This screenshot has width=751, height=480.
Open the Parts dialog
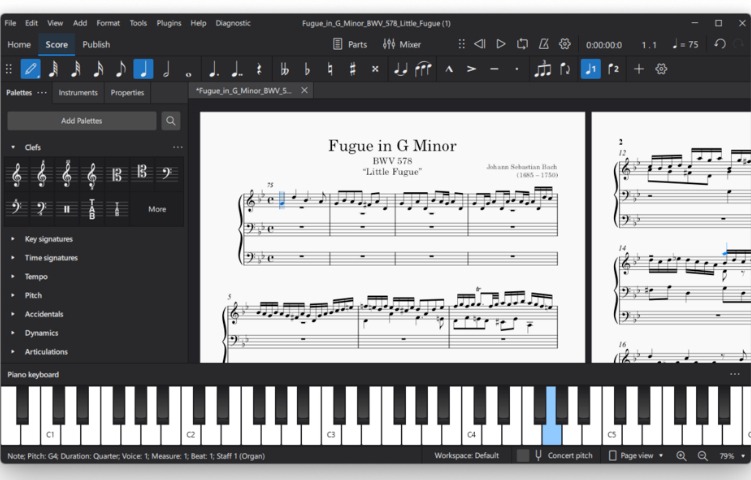[x=350, y=44]
